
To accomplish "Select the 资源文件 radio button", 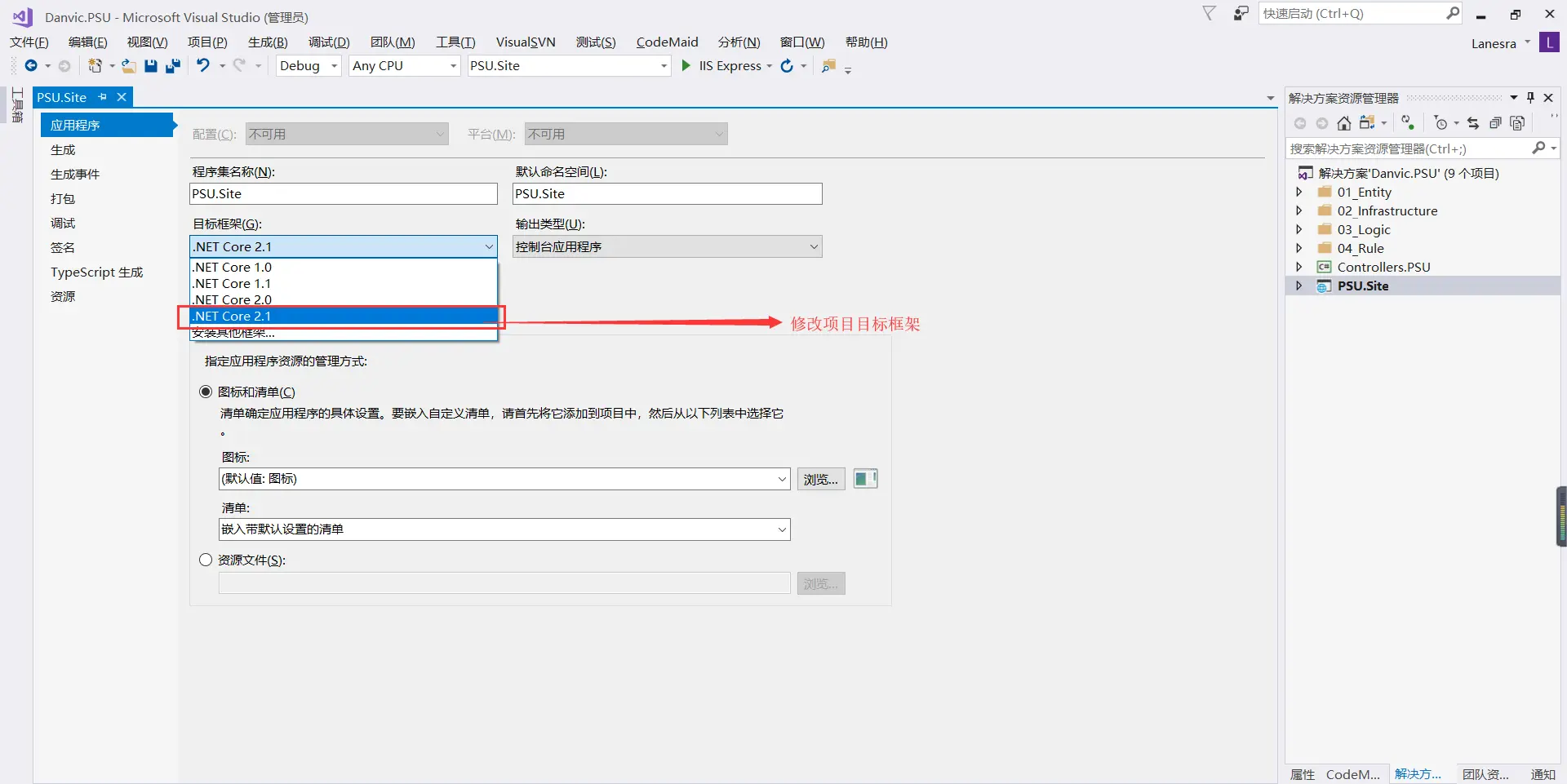I will (x=206, y=560).
